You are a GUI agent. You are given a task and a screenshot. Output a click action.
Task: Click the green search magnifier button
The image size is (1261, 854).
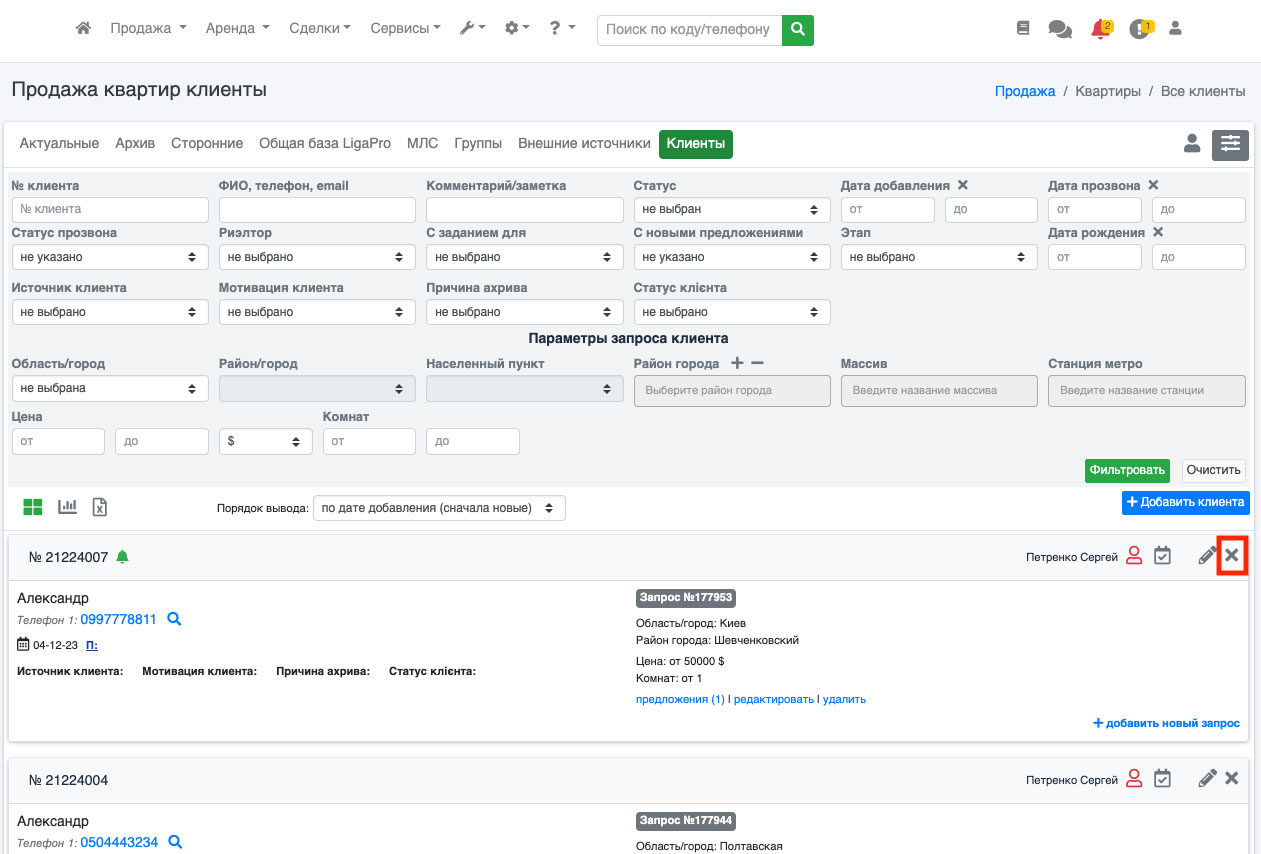click(797, 30)
